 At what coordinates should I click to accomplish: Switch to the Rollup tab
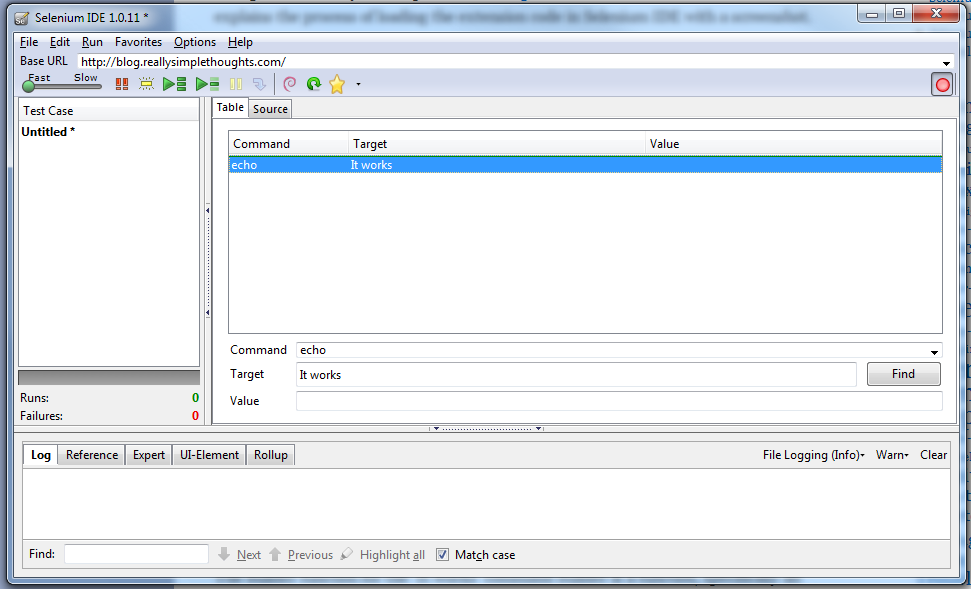point(271,455)
